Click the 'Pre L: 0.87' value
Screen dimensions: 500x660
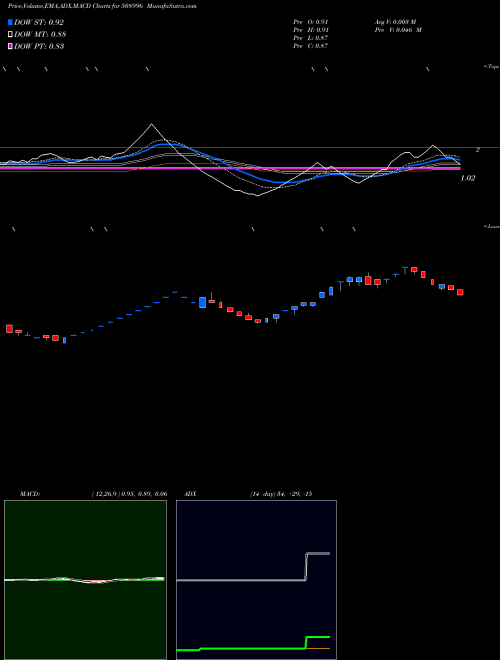coord(311,38)
